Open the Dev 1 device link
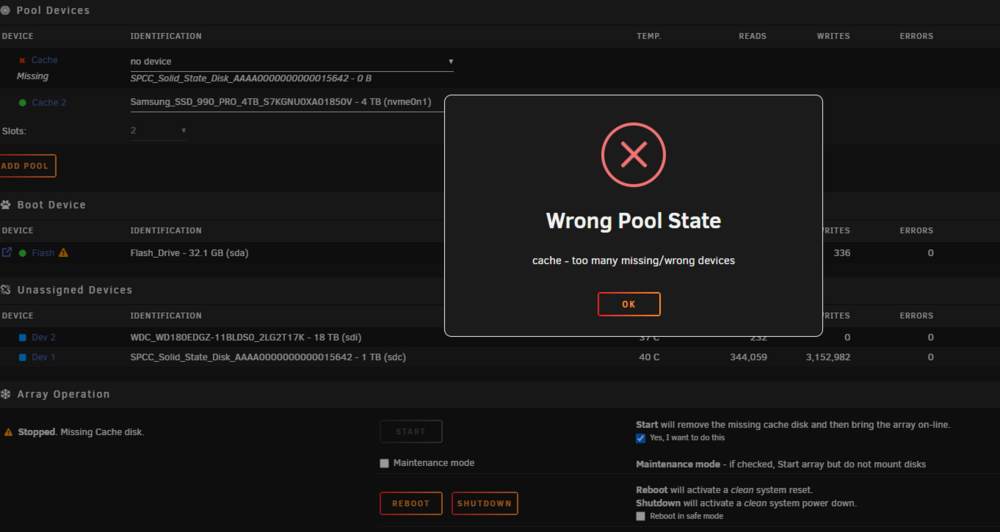 click(44, 357)
